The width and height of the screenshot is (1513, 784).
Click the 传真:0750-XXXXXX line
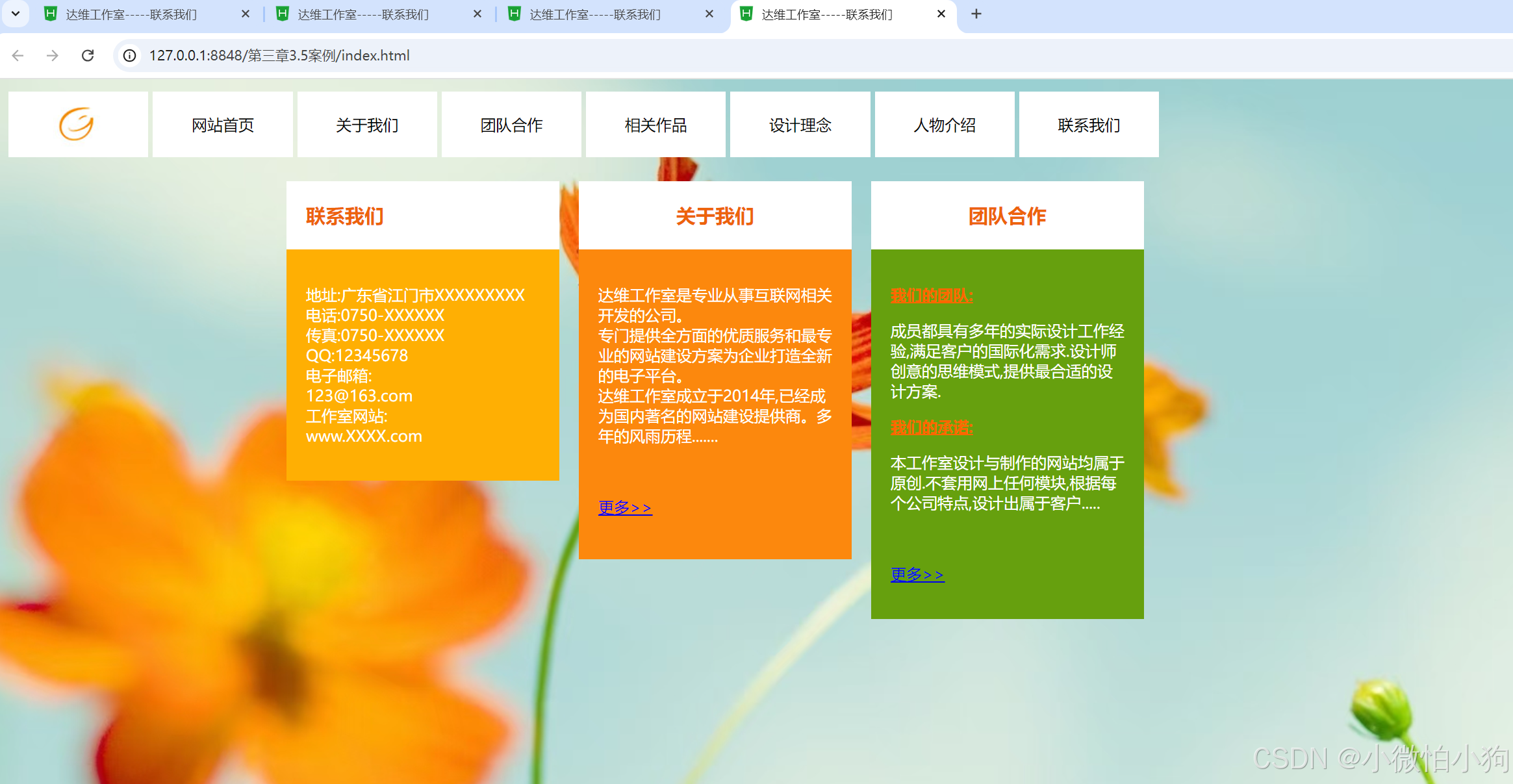(375, 336)
